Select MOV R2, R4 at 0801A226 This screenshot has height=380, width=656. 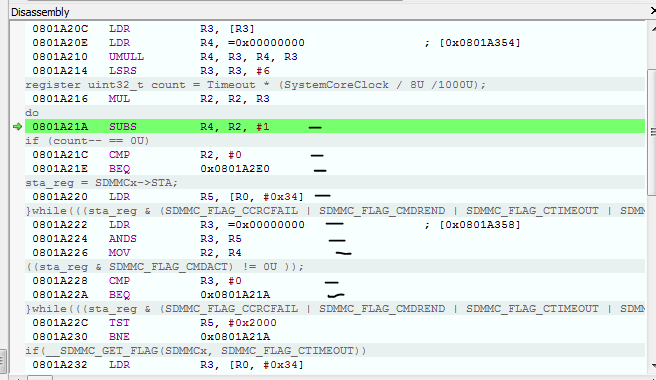pyautogui.click(x=335, y=253)
